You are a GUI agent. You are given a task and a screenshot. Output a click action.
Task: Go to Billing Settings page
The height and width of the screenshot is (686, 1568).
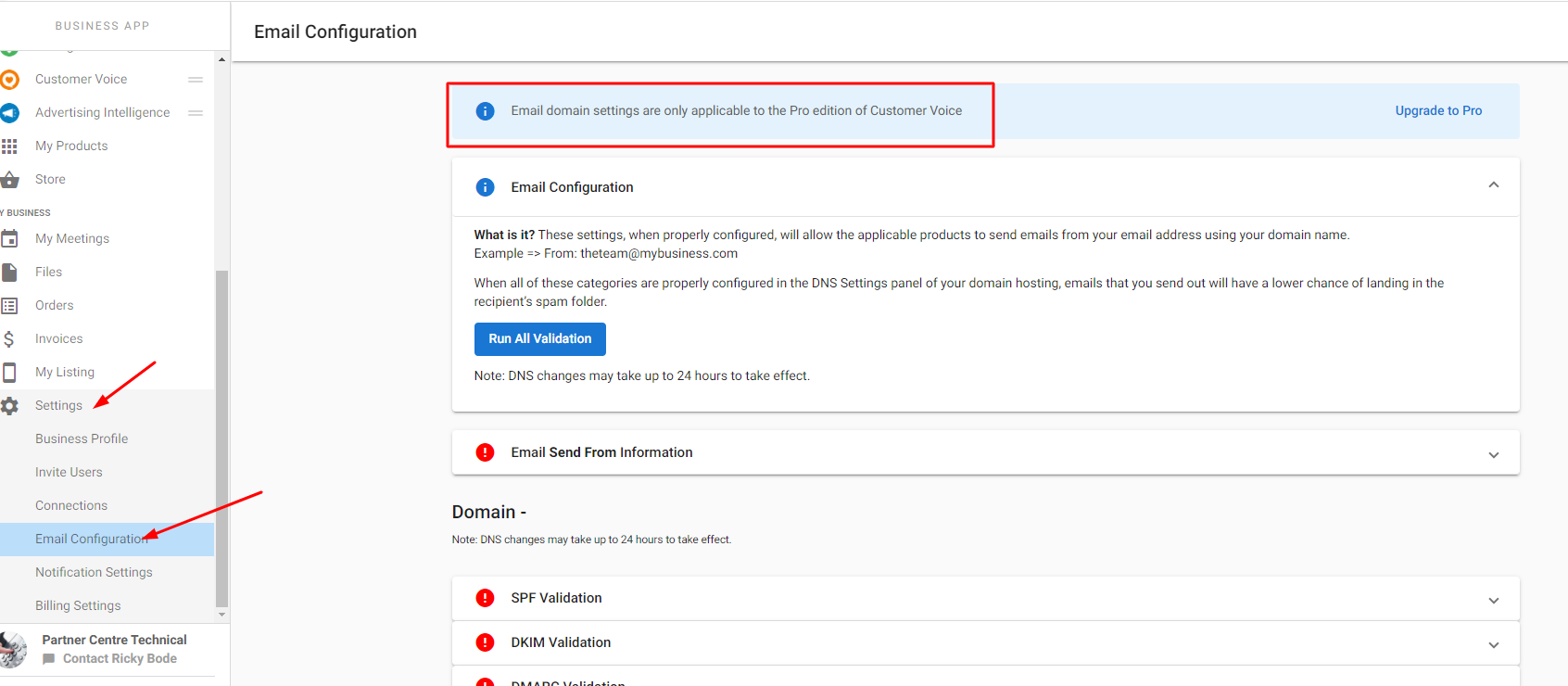click(78, 605)
